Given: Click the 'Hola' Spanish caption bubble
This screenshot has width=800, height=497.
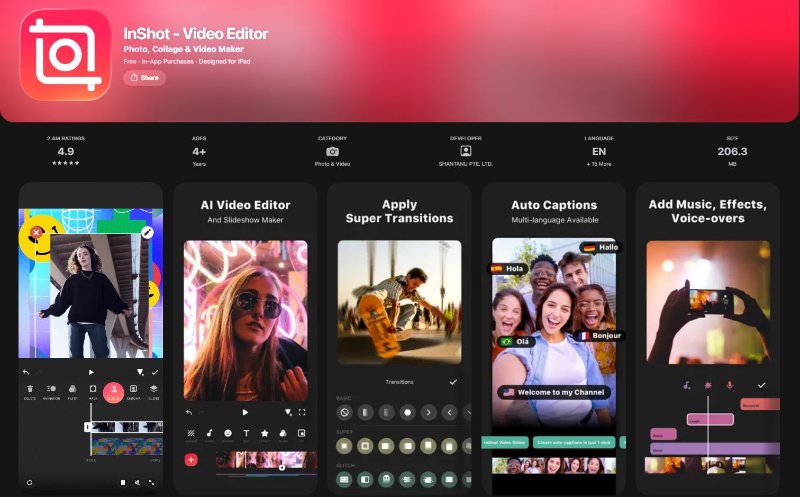Looking at the screenshot, I should [508, 268].
